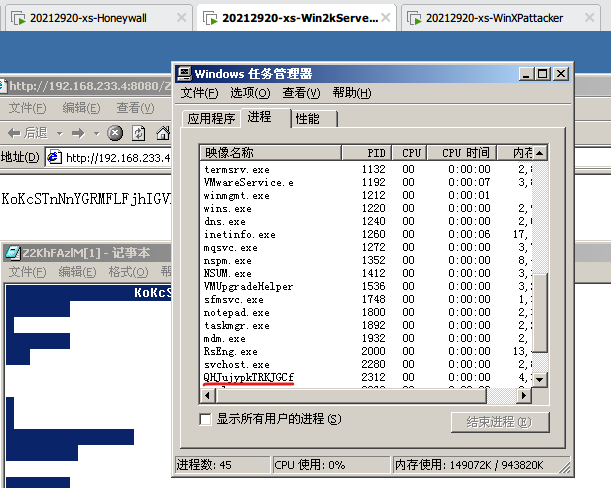
Task: Click the Notepad title bar icon
Action: pos(13,253)
